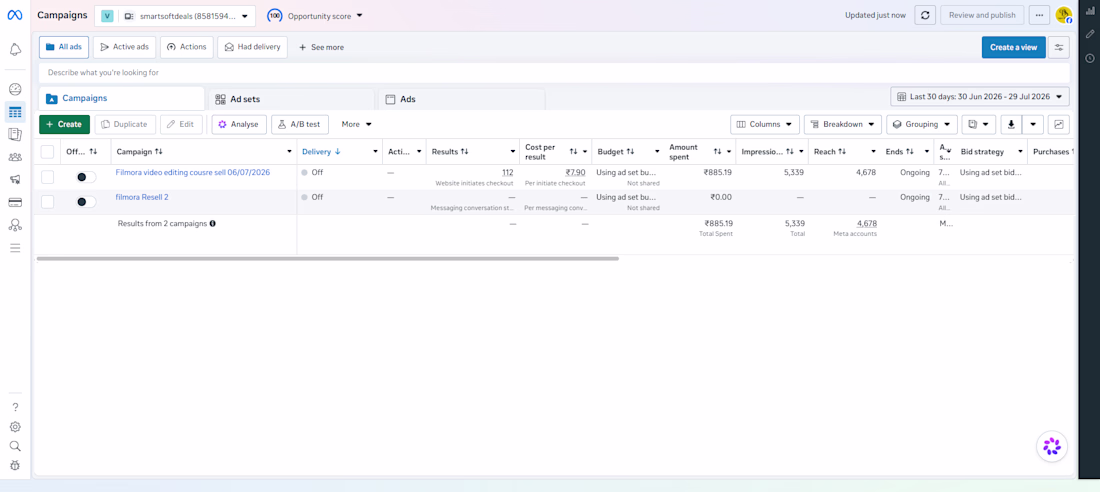Click the bug report icon in sidebar
The image size is (1100, 492).
15,465
